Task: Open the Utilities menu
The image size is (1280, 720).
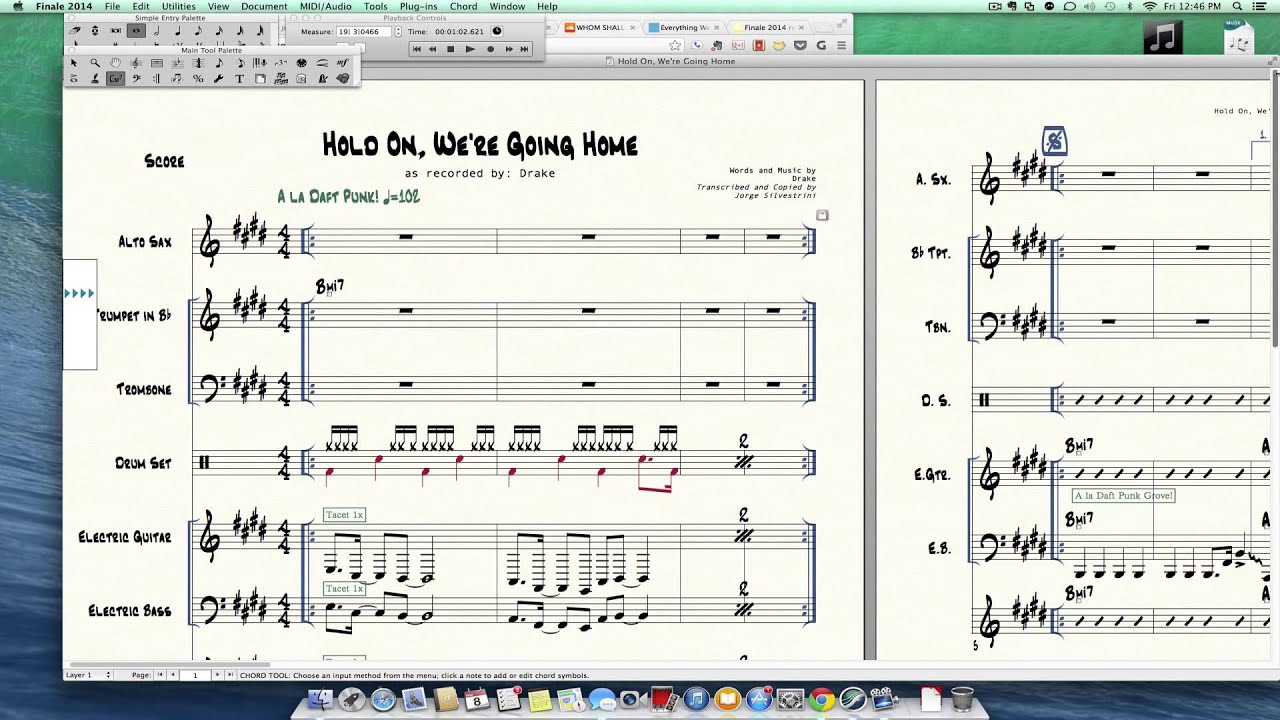Action: point(179,6)
